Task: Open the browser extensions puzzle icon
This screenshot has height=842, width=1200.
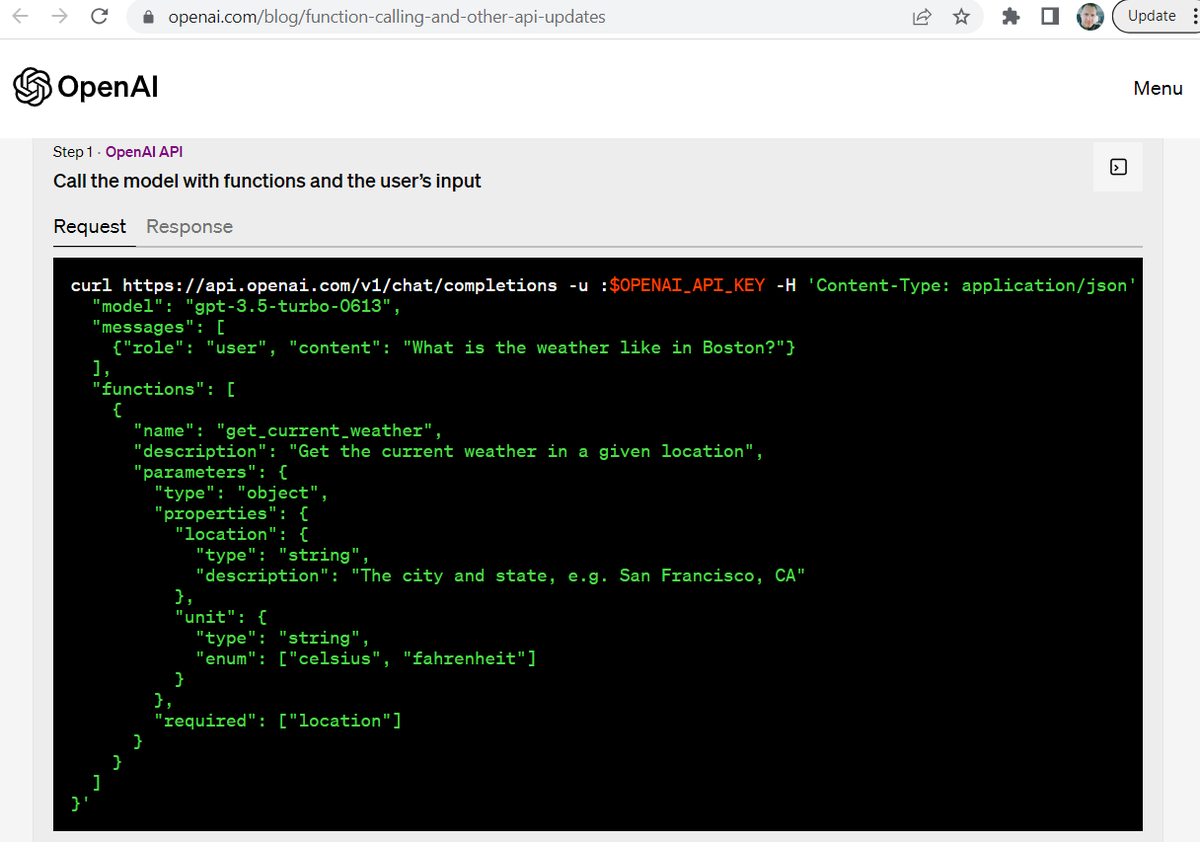Action: tap(1012, 17)
